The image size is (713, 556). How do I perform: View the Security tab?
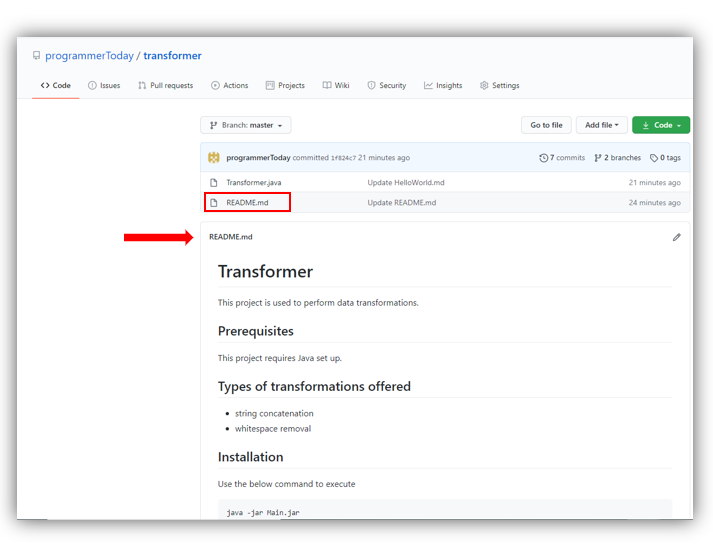point(387,85)
